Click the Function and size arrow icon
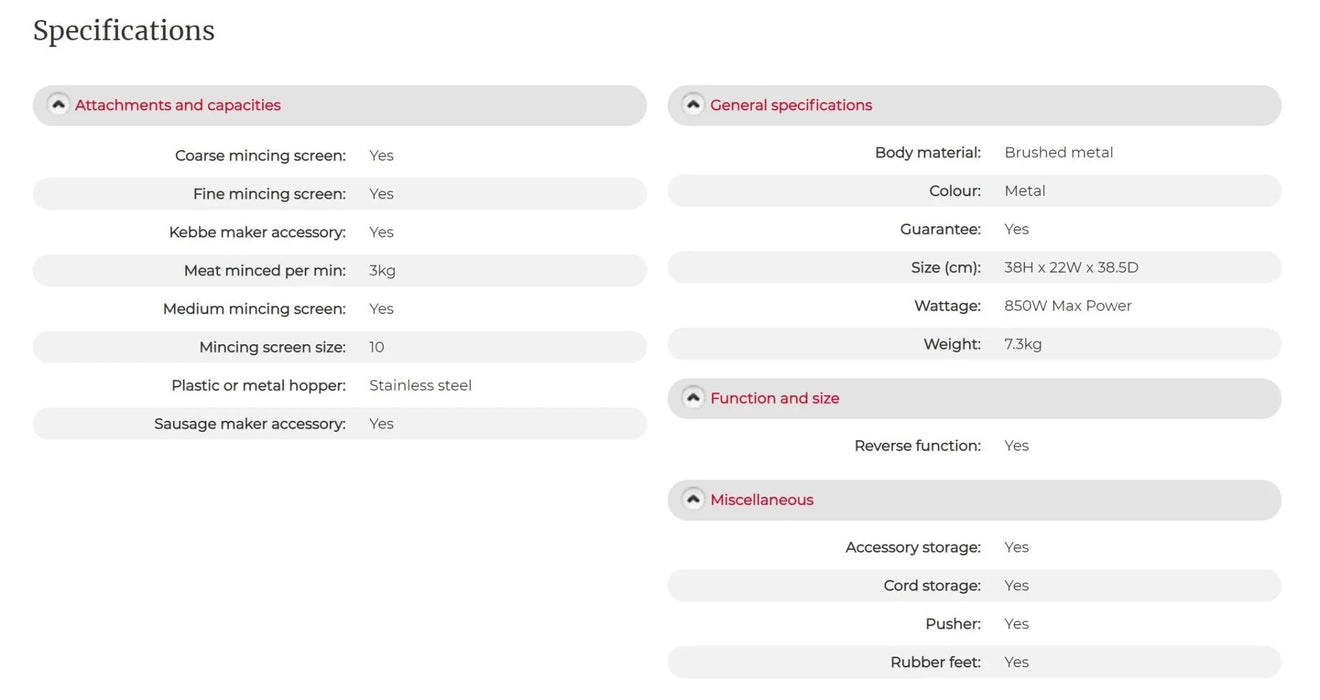 pyautogui.click(x=693, y=397)
